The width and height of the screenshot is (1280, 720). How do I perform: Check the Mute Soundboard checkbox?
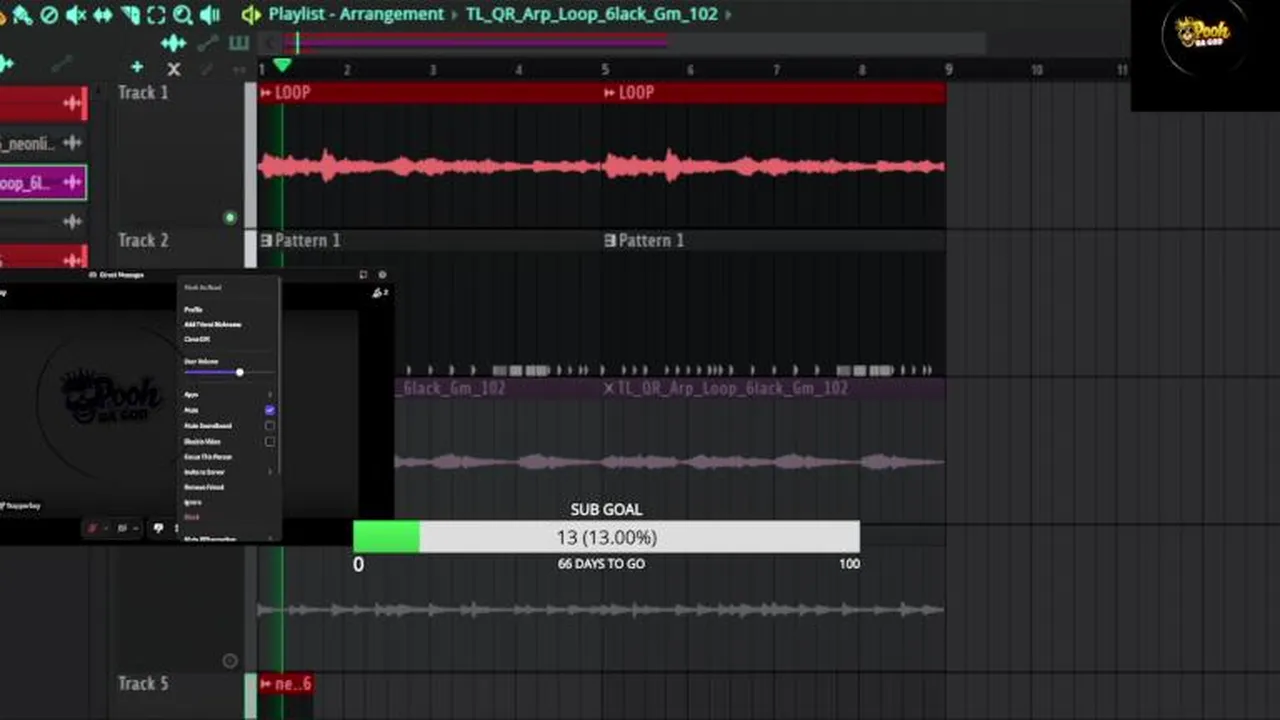[270, 426]
